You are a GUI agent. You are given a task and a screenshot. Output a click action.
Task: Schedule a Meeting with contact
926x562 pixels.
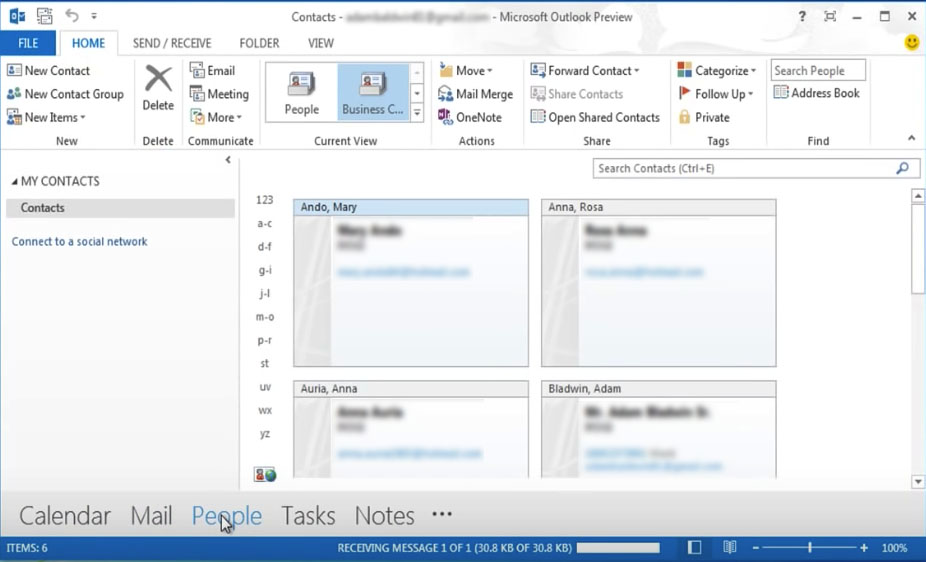point(219,94)
